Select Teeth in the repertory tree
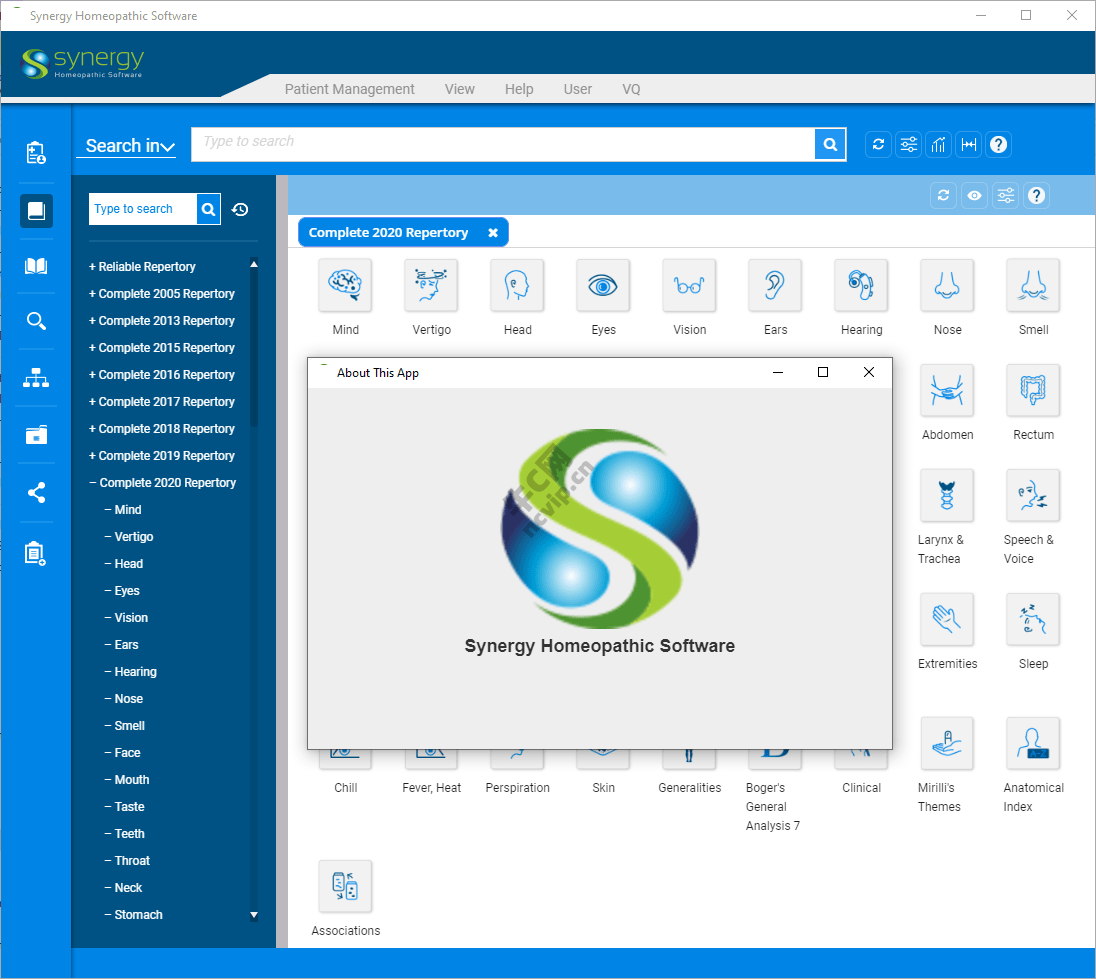Screen dimensions: 1096x979 click(124, 834)
